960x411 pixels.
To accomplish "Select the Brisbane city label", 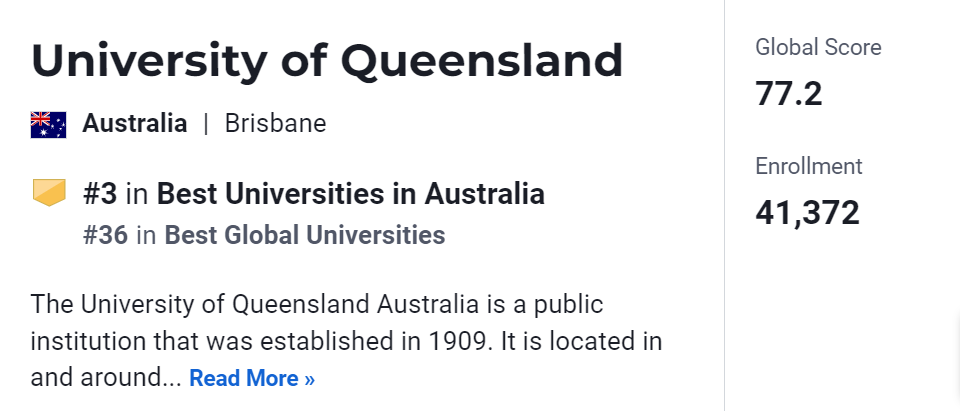I will click(275, 124).
